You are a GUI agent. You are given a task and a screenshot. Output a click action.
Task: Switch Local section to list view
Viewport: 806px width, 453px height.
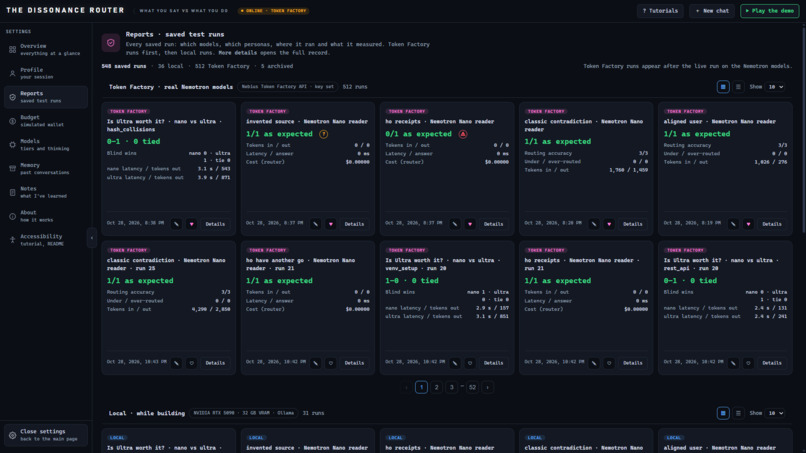(739, 413)
